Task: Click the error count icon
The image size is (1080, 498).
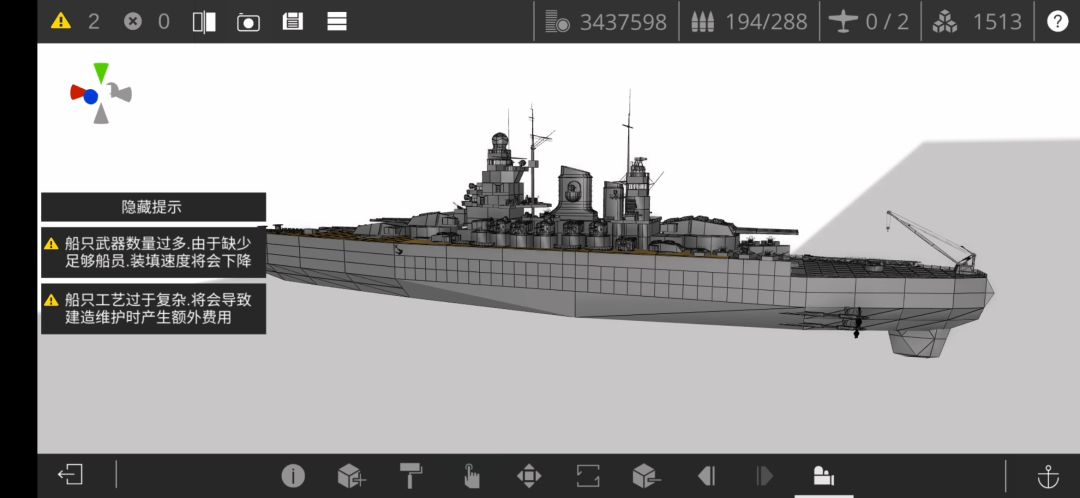Action: (x=133, y=21)
